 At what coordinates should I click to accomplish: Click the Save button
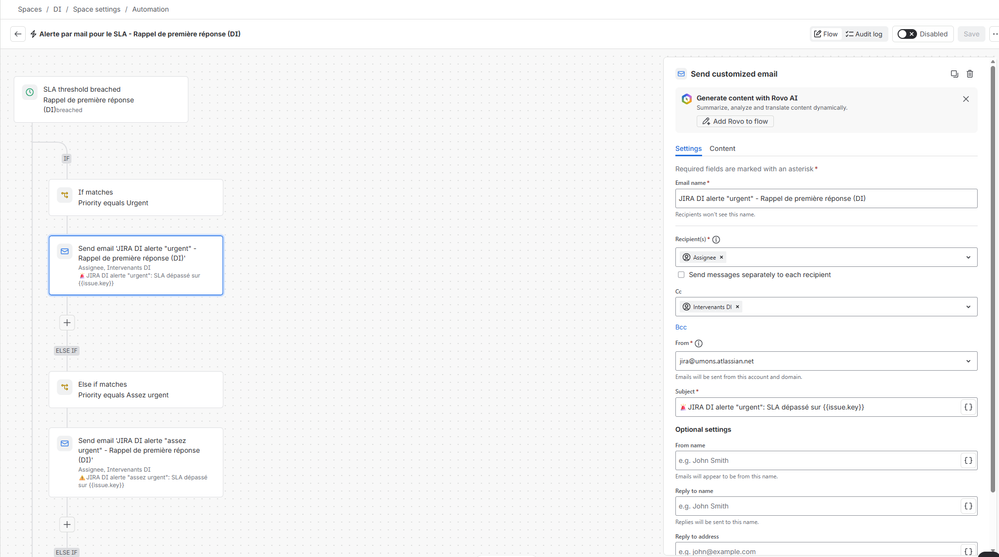[971, 34]
